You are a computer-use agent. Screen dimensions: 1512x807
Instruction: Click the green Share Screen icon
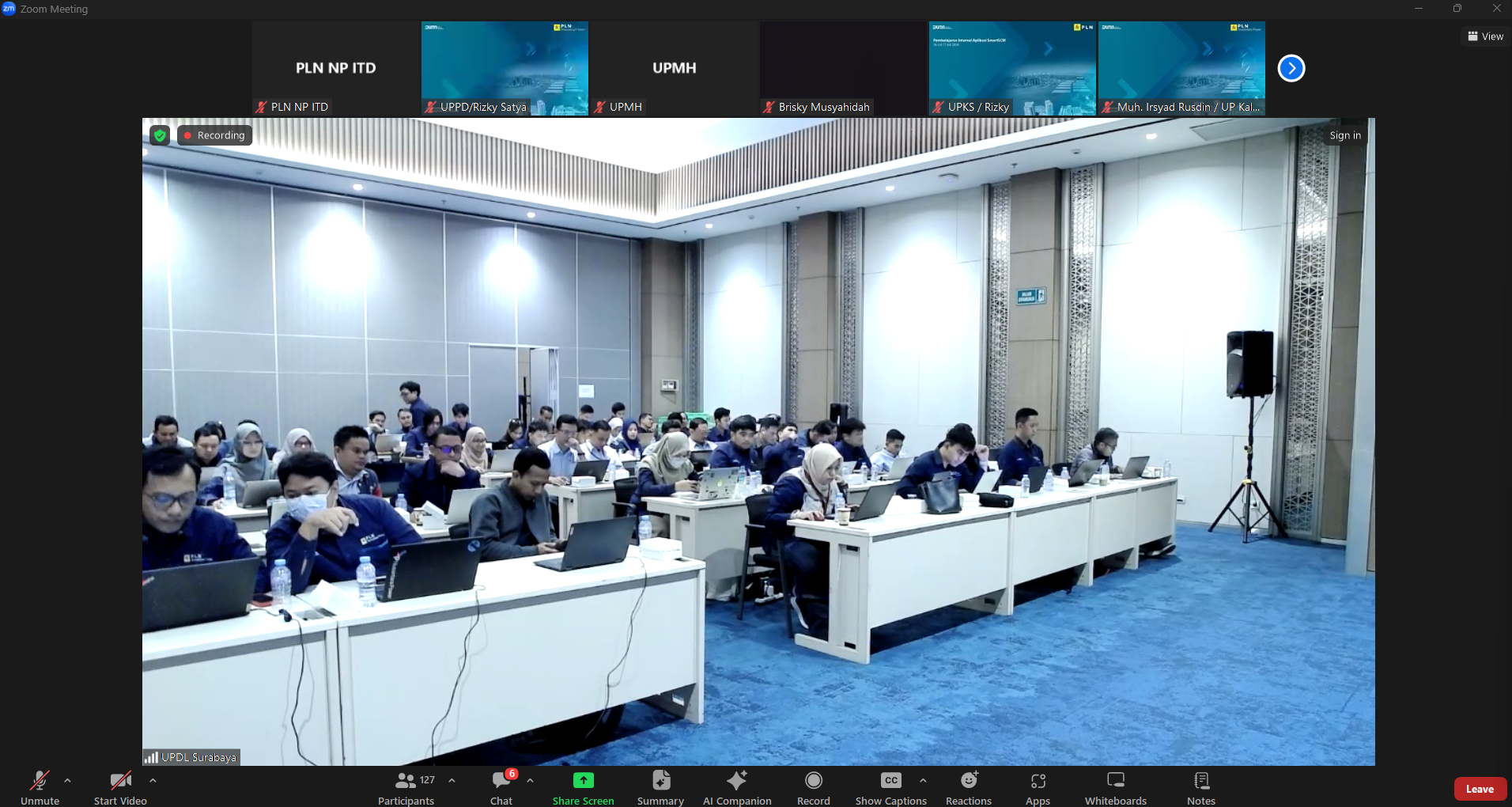(x=583, y=781)
